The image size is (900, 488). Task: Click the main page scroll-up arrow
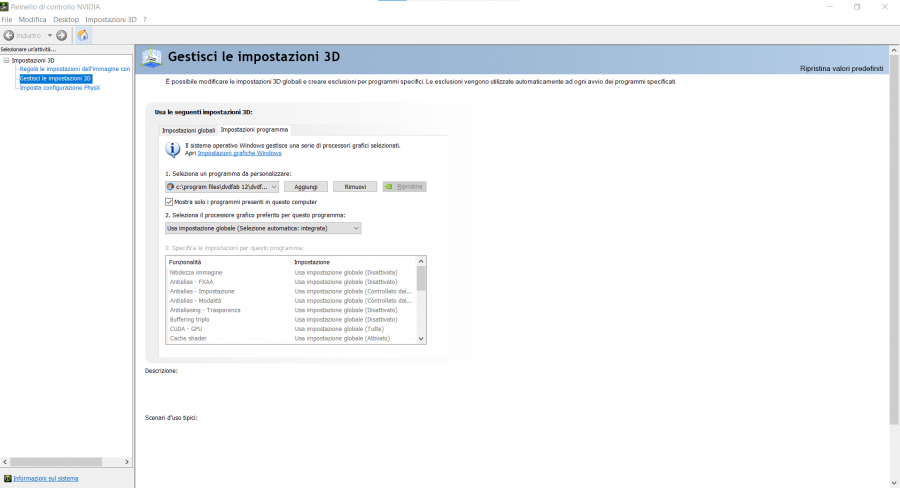coord(894,51)
